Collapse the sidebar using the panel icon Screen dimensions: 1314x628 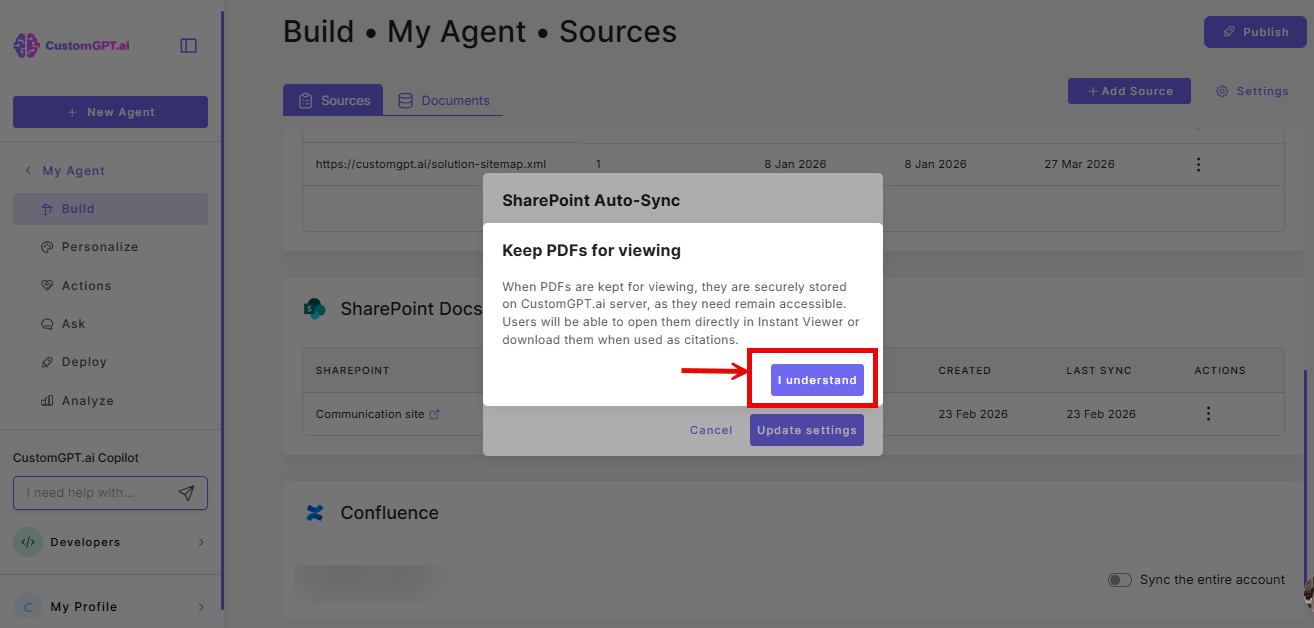click(x=188, y=44)
